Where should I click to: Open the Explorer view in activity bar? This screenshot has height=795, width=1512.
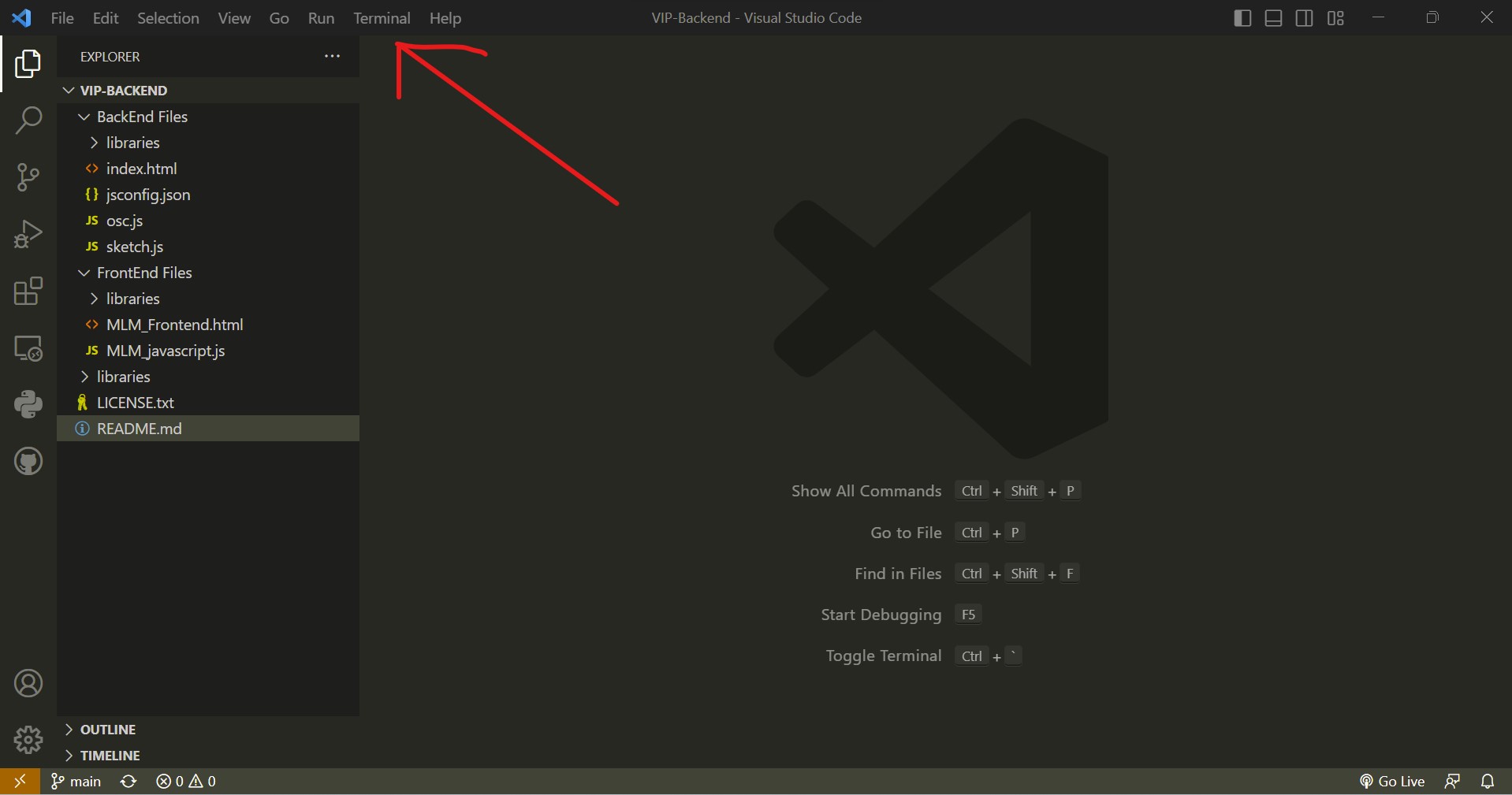click(x=28, y=64)
